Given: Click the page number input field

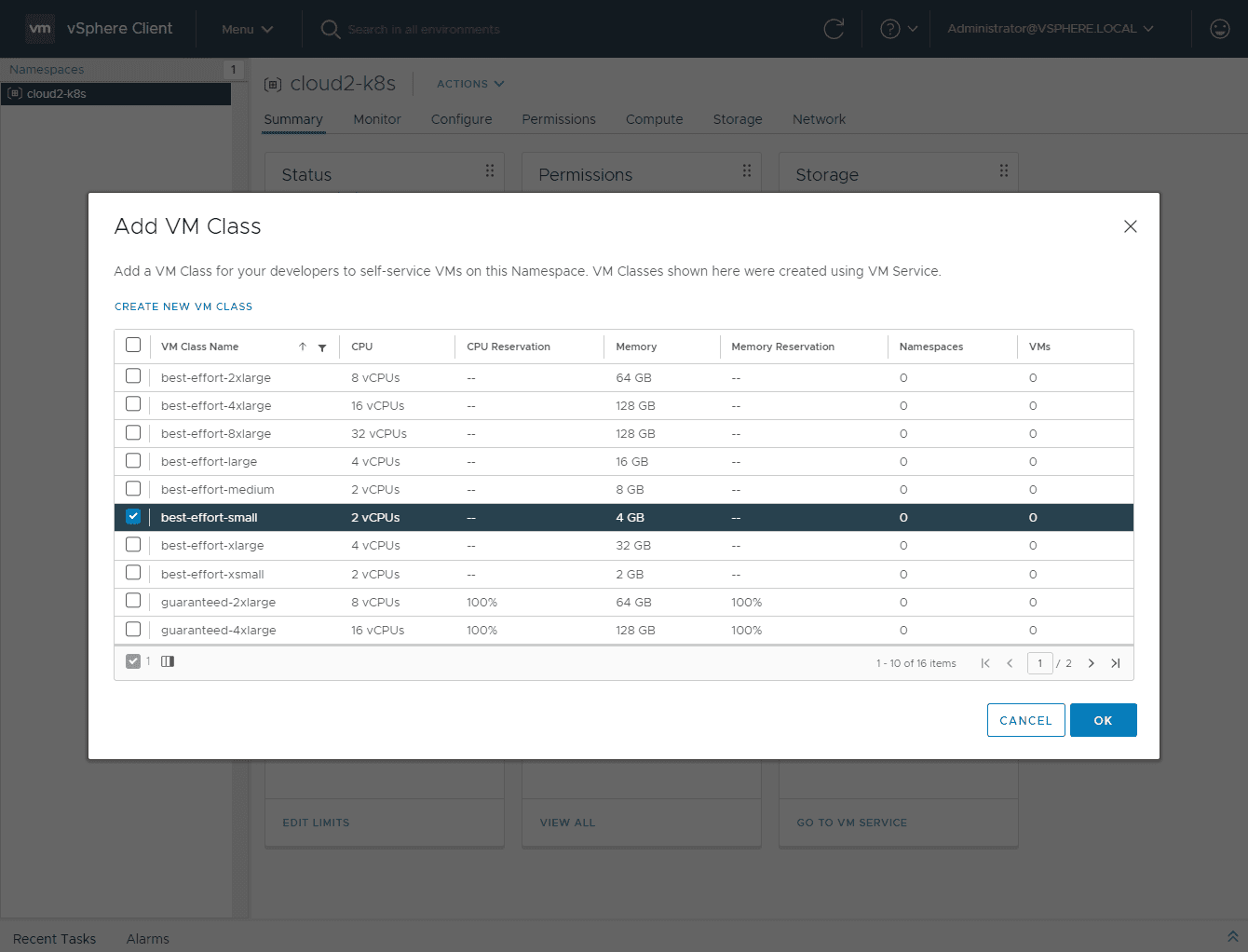Looking at the screenshot, I should 1040,663.
